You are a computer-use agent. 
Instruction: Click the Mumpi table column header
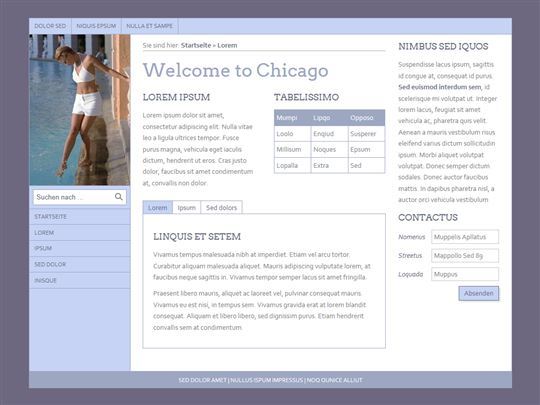tap(292, 118)
